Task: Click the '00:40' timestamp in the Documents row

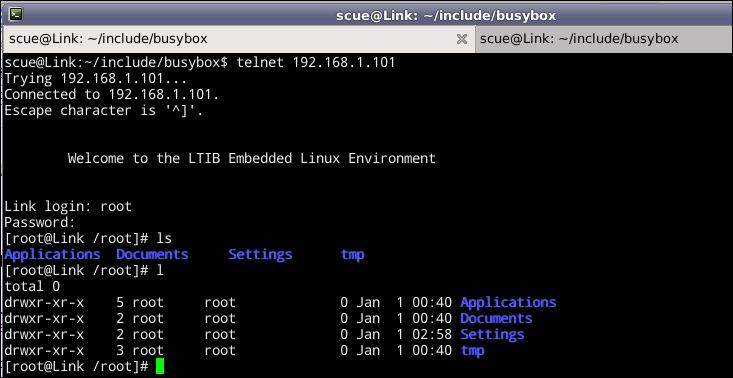Action: point(432,318)
